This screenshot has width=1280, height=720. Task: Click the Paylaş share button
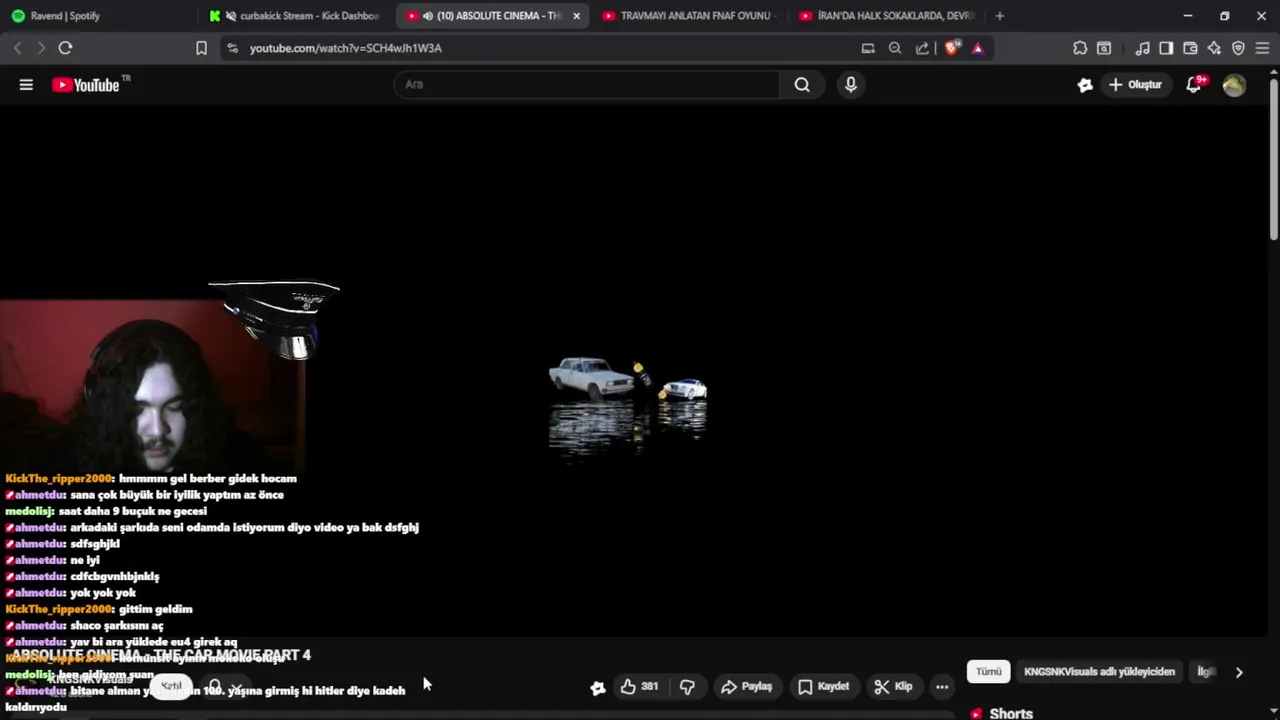click(747, 687)
